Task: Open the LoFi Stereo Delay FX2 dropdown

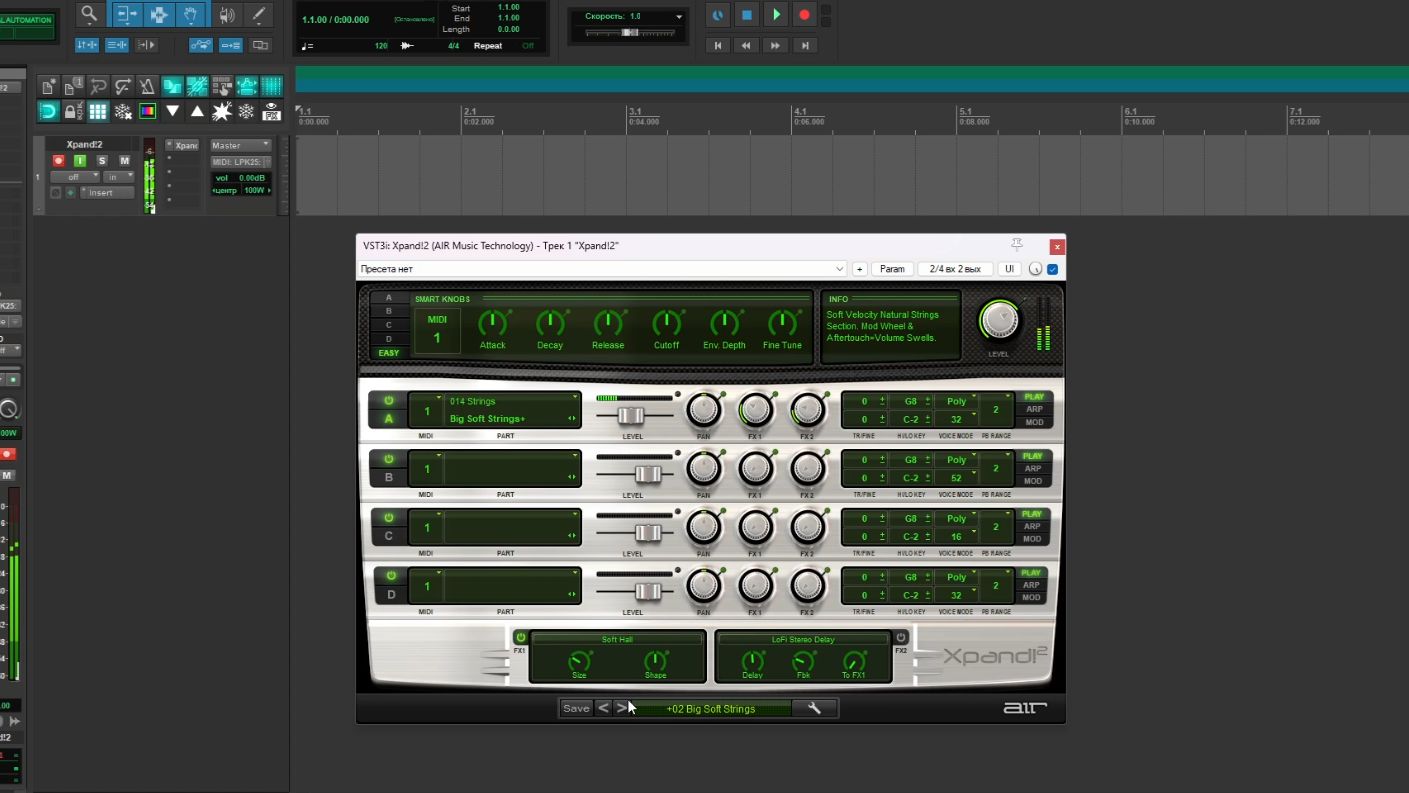Action: pos(803,639)
